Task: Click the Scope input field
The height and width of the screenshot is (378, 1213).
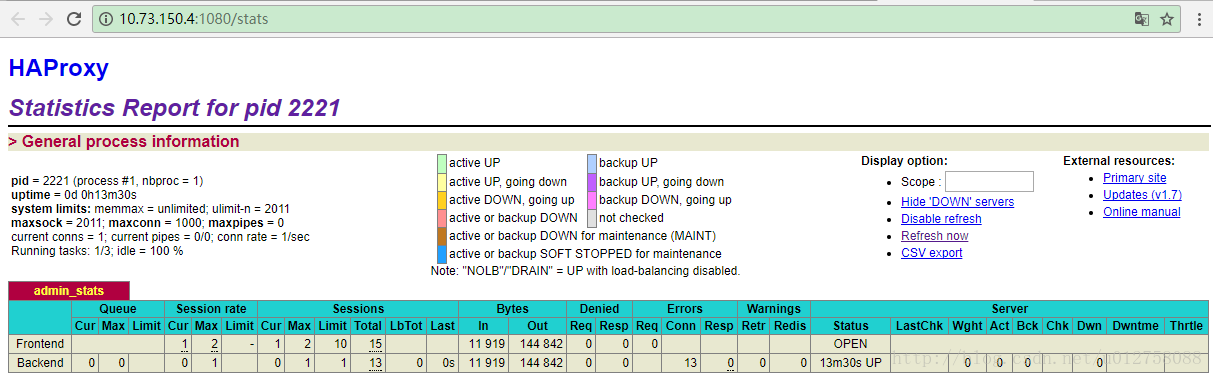Action: pos(989,181)
